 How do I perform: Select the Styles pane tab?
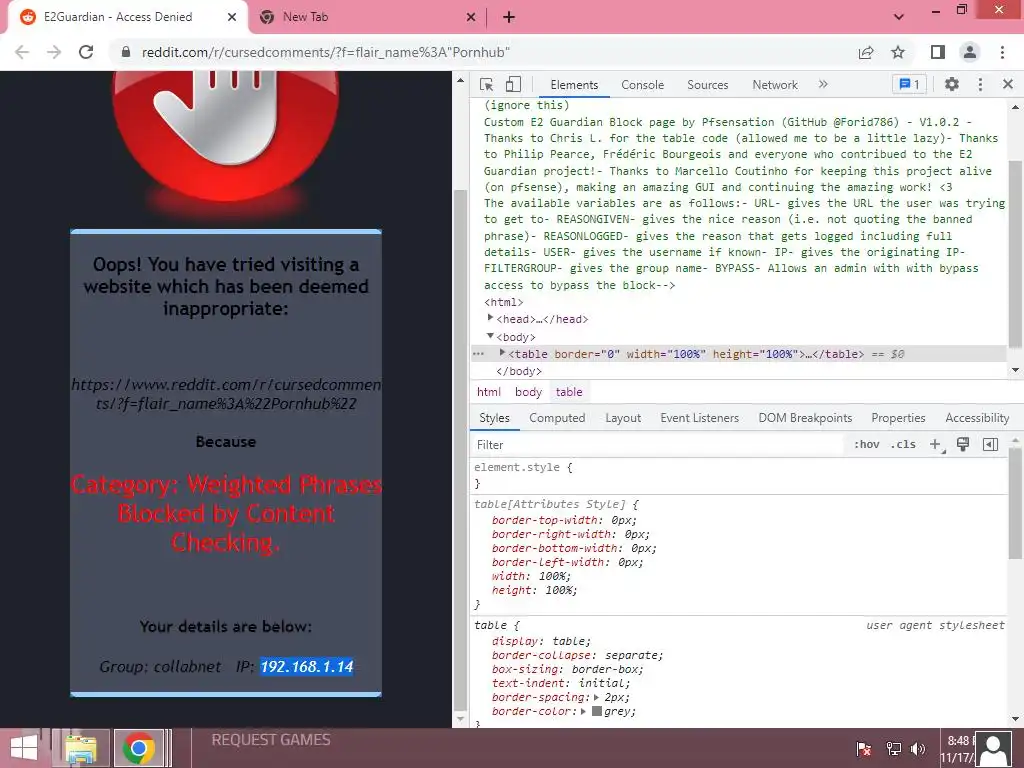tap(494, 418)
